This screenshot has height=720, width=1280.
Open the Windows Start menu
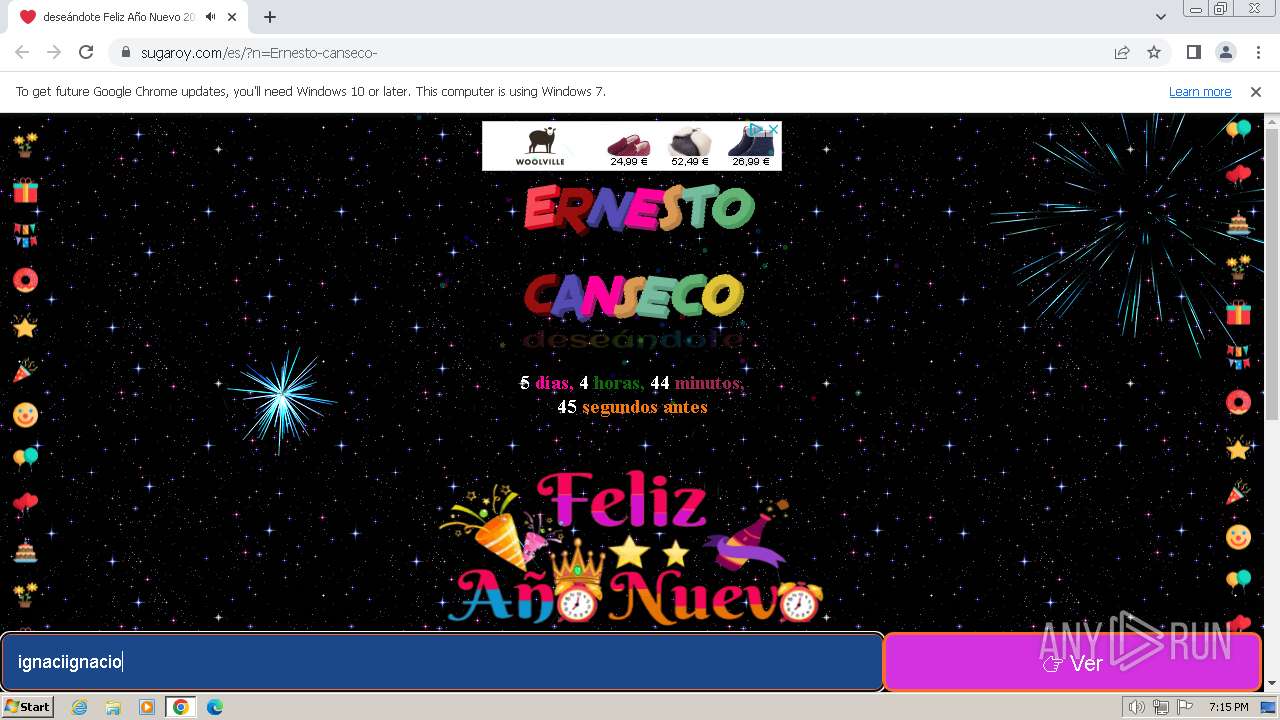[27, 707]
